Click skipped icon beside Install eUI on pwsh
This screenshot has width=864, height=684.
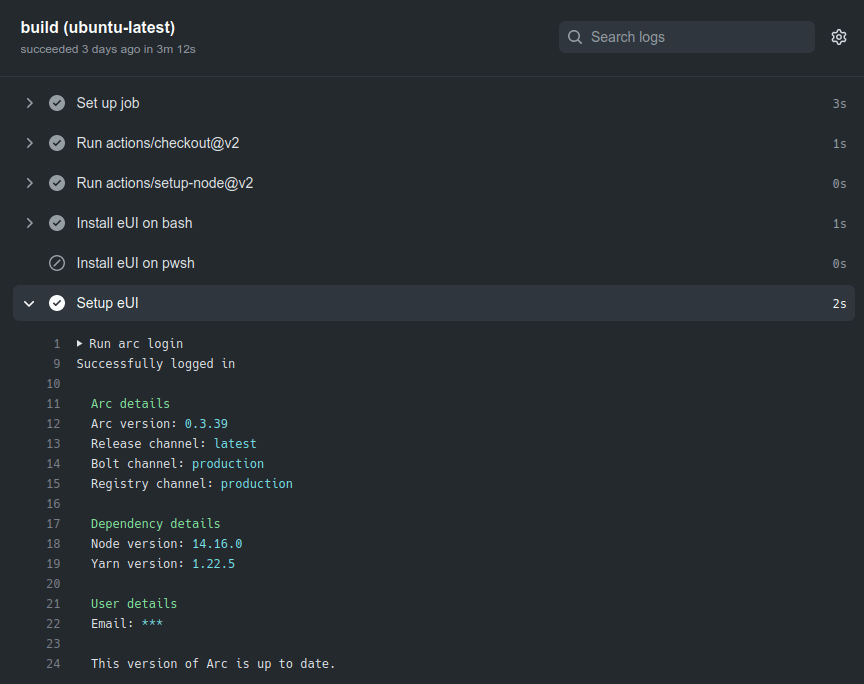pos(57,263)
